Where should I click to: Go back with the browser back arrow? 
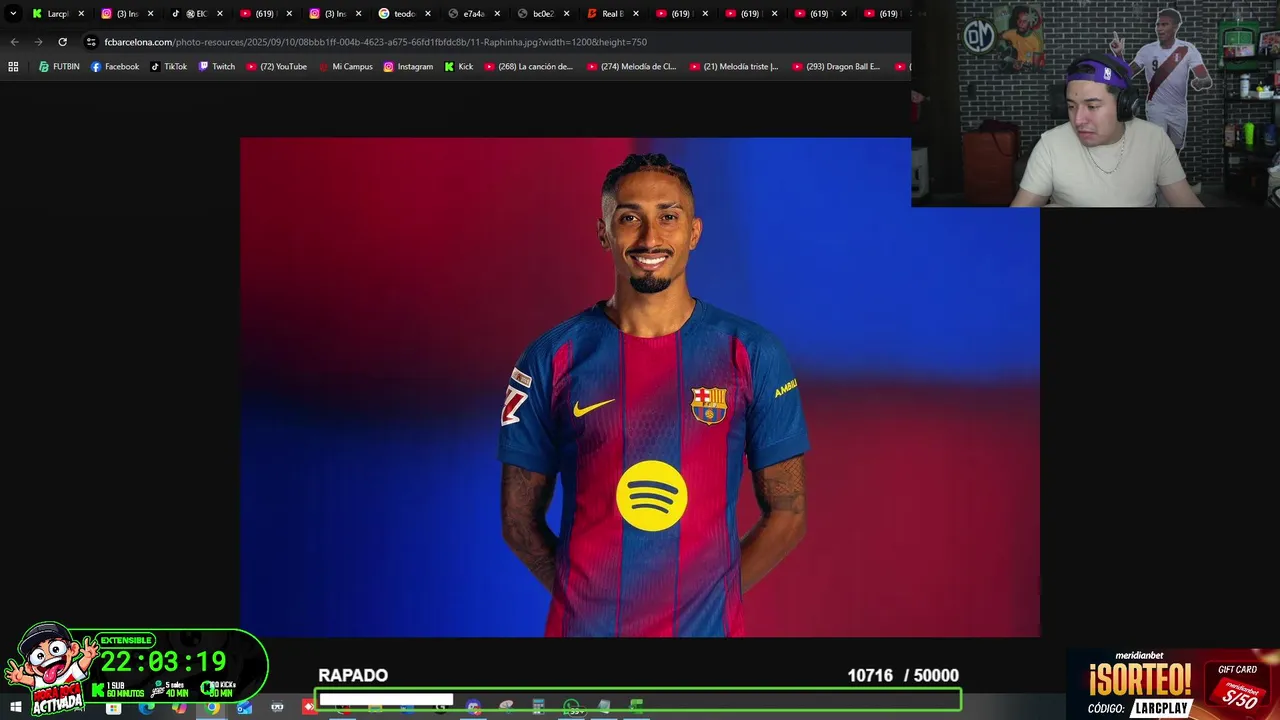(x=14, y=42)
